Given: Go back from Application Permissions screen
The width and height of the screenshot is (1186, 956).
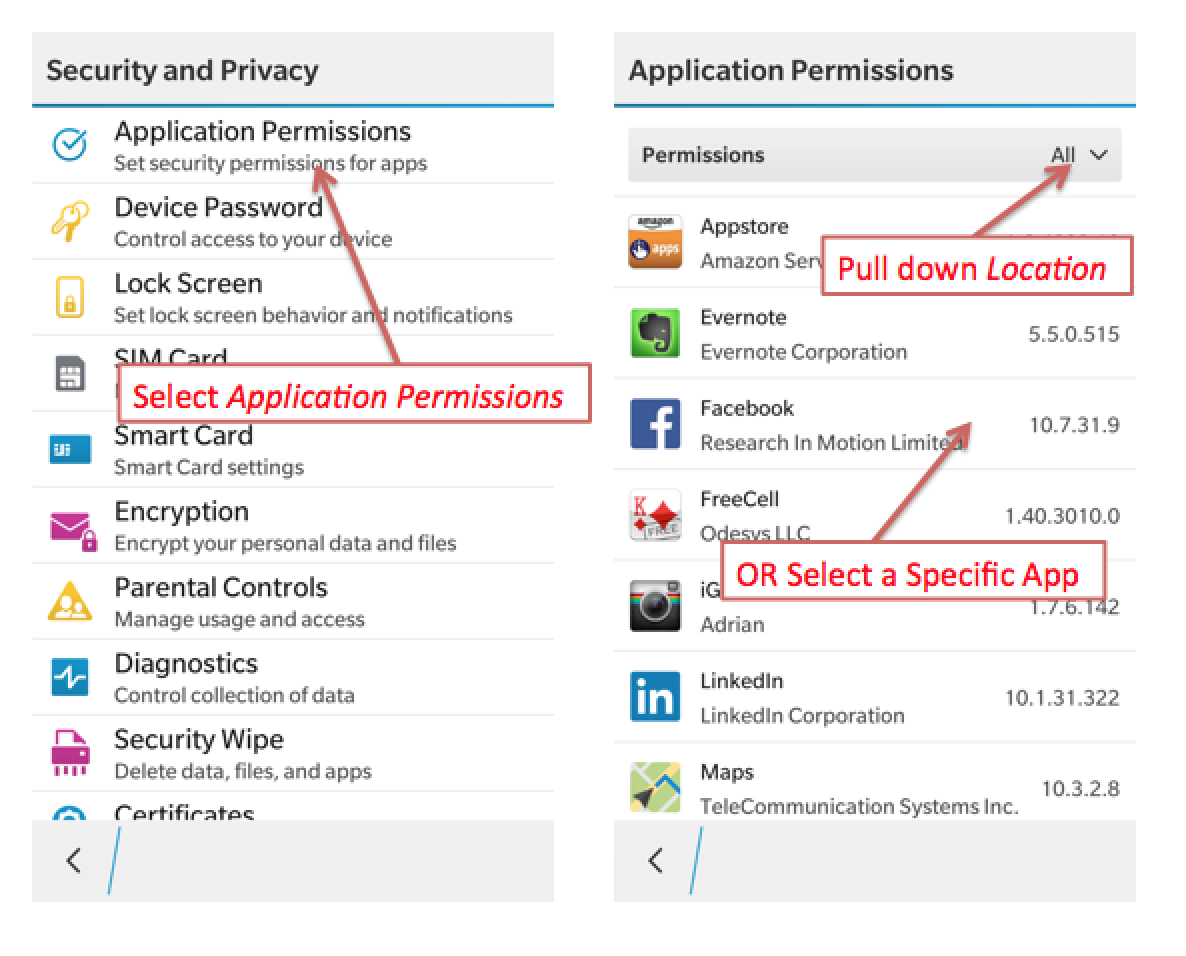Looking at the screenshot, I should (656, 861).
